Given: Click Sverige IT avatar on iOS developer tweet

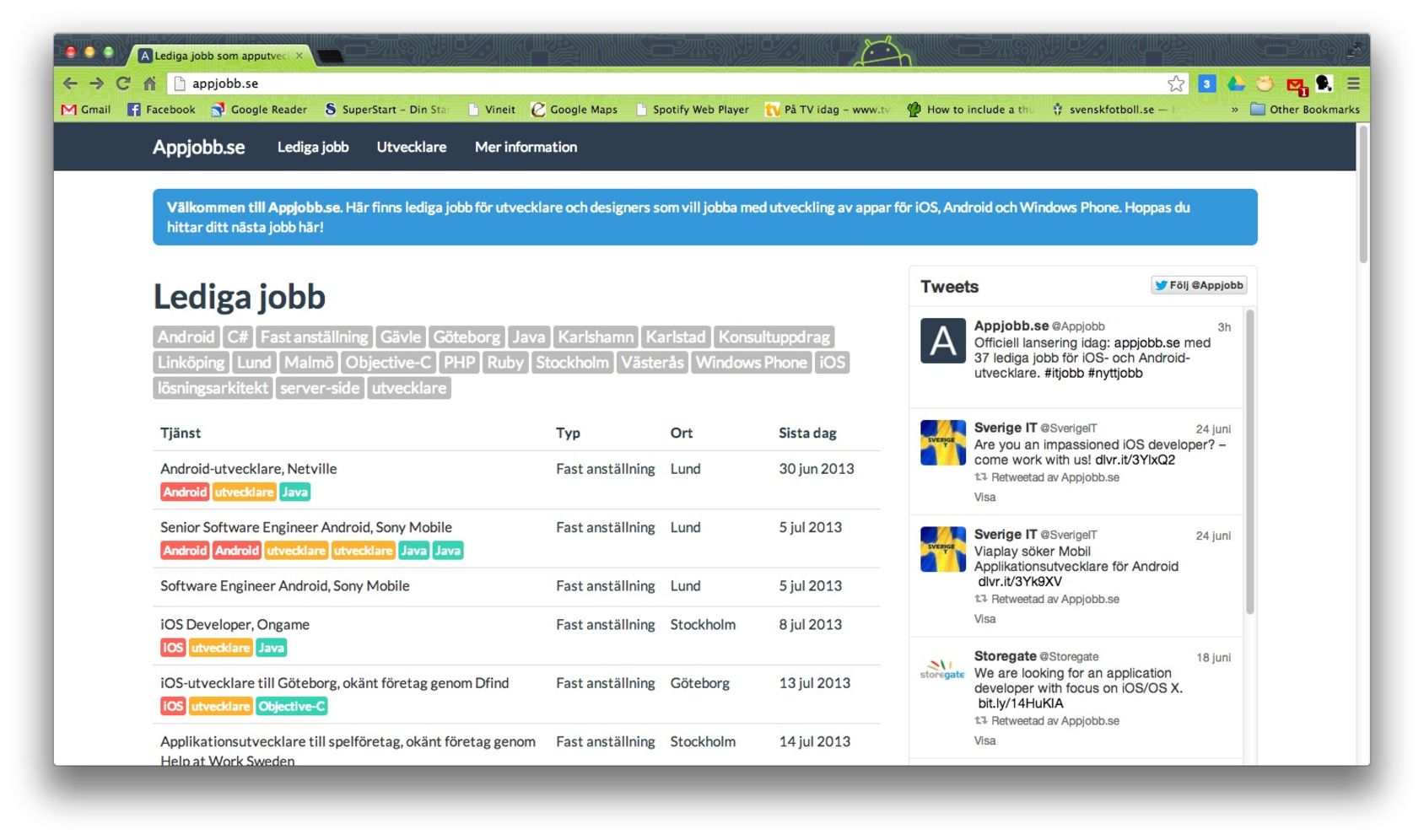Looking at the screenshot, I should click(x=942, y=443).
